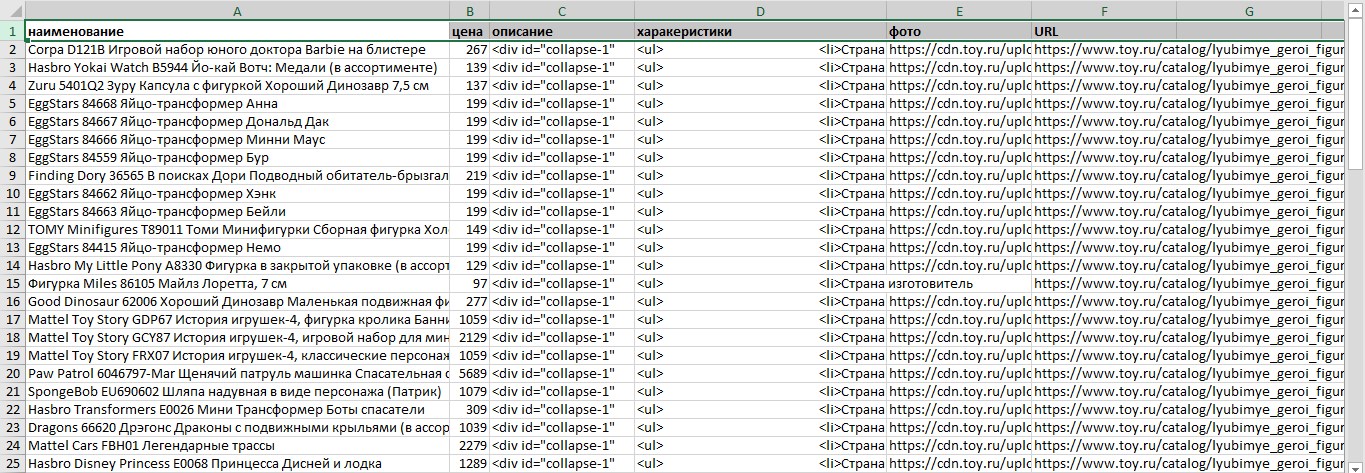Image resolution: width=1365 pixels, height=473 pixels.
Task: Select описание cell in Corpa D121B row
Action: coord(562,49)
